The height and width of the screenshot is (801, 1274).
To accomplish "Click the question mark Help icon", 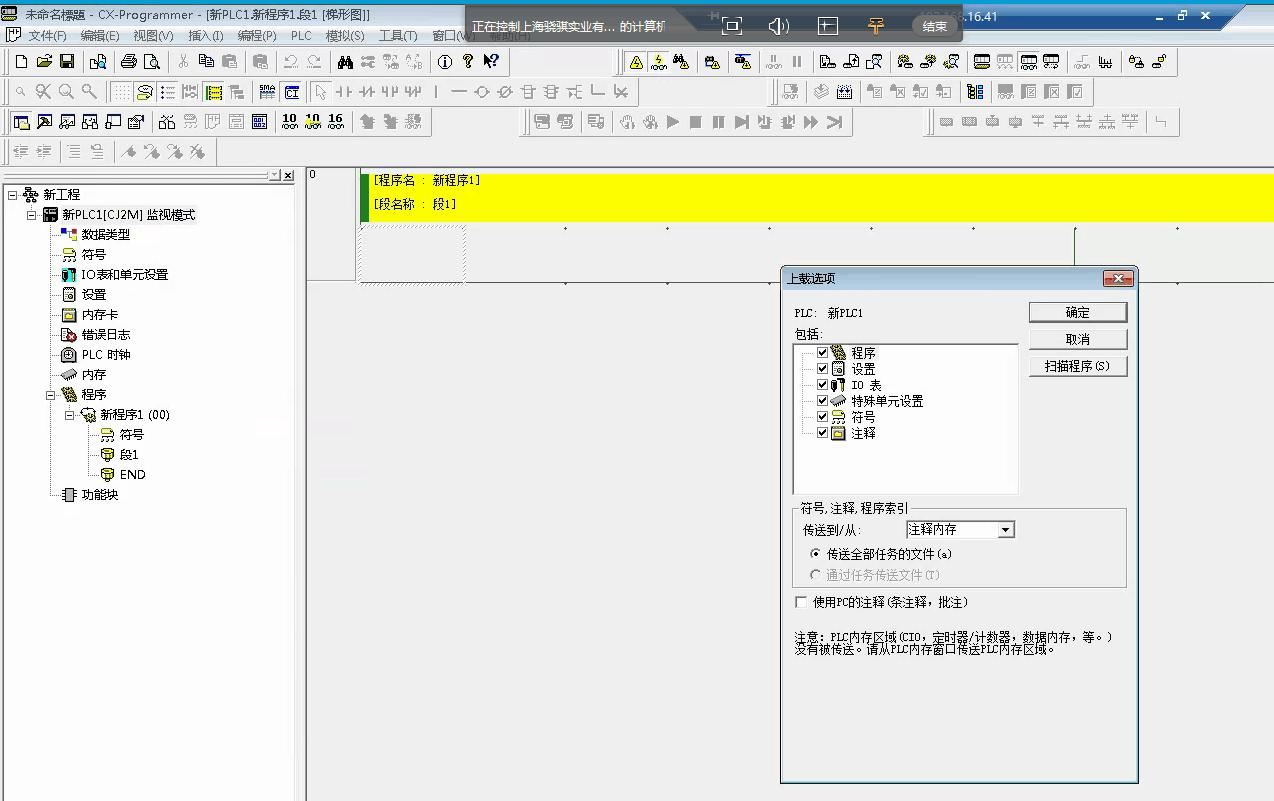I will 467,62.
